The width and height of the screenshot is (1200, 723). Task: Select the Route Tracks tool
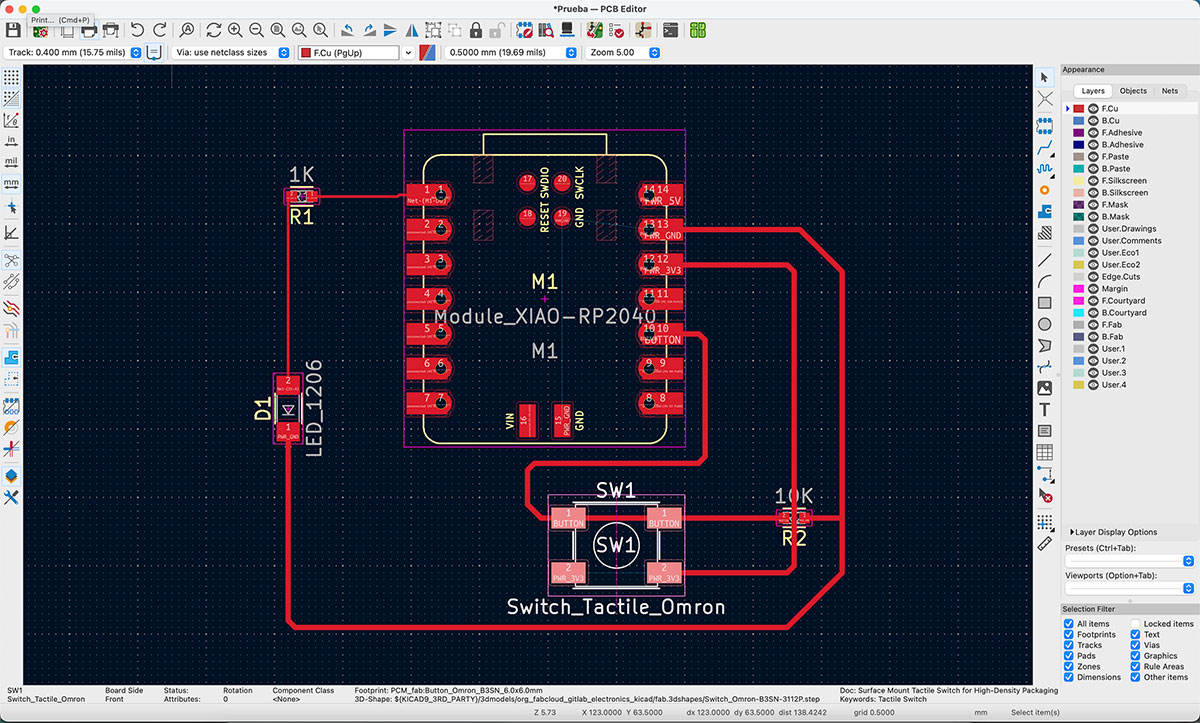[x=1044, y=148]
